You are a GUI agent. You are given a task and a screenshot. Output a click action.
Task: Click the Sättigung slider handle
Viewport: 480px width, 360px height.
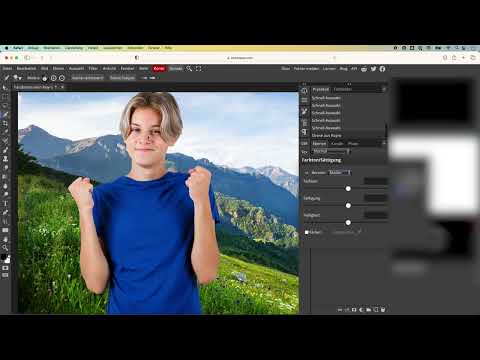(348, 206)
